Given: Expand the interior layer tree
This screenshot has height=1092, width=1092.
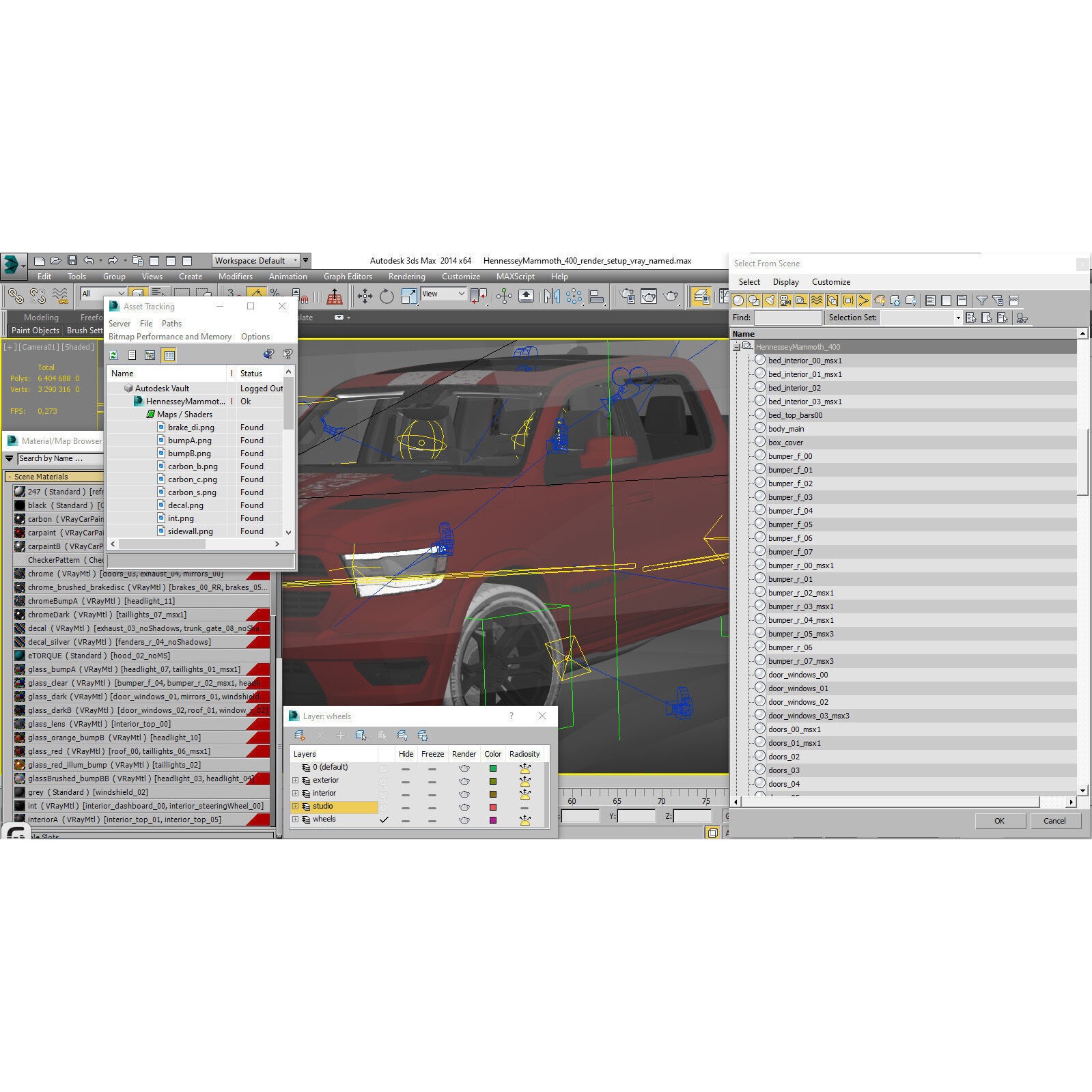Looking at the screenshot, I should point(295,794).
